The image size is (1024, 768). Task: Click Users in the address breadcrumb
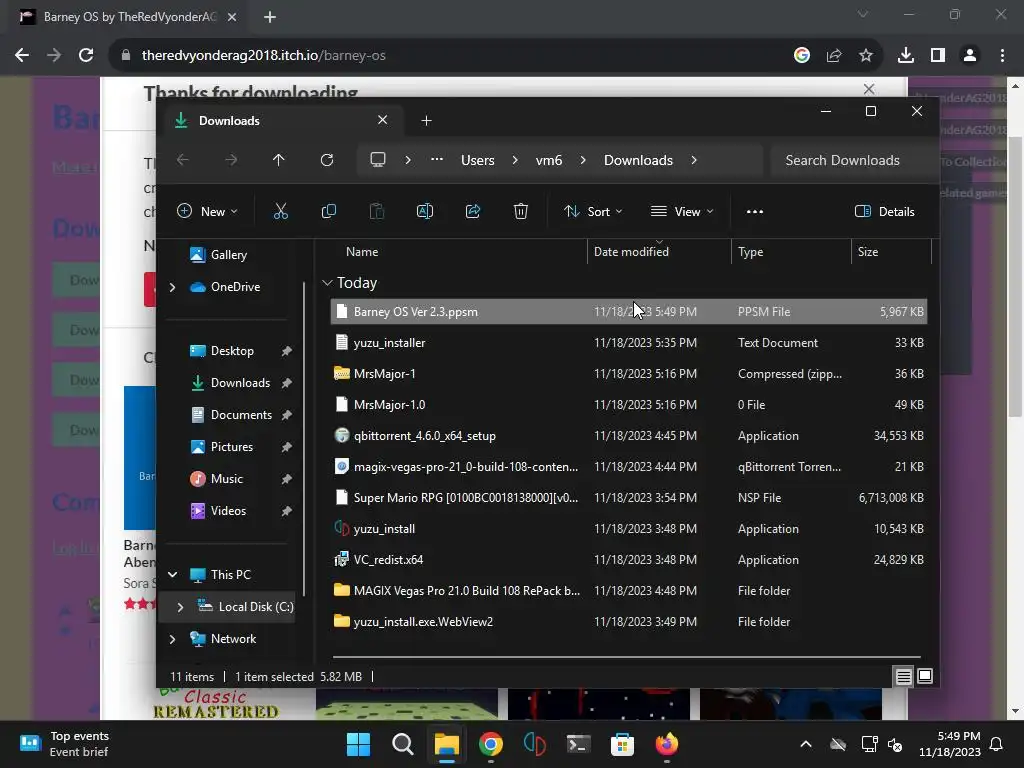click(x=477, y=160)
